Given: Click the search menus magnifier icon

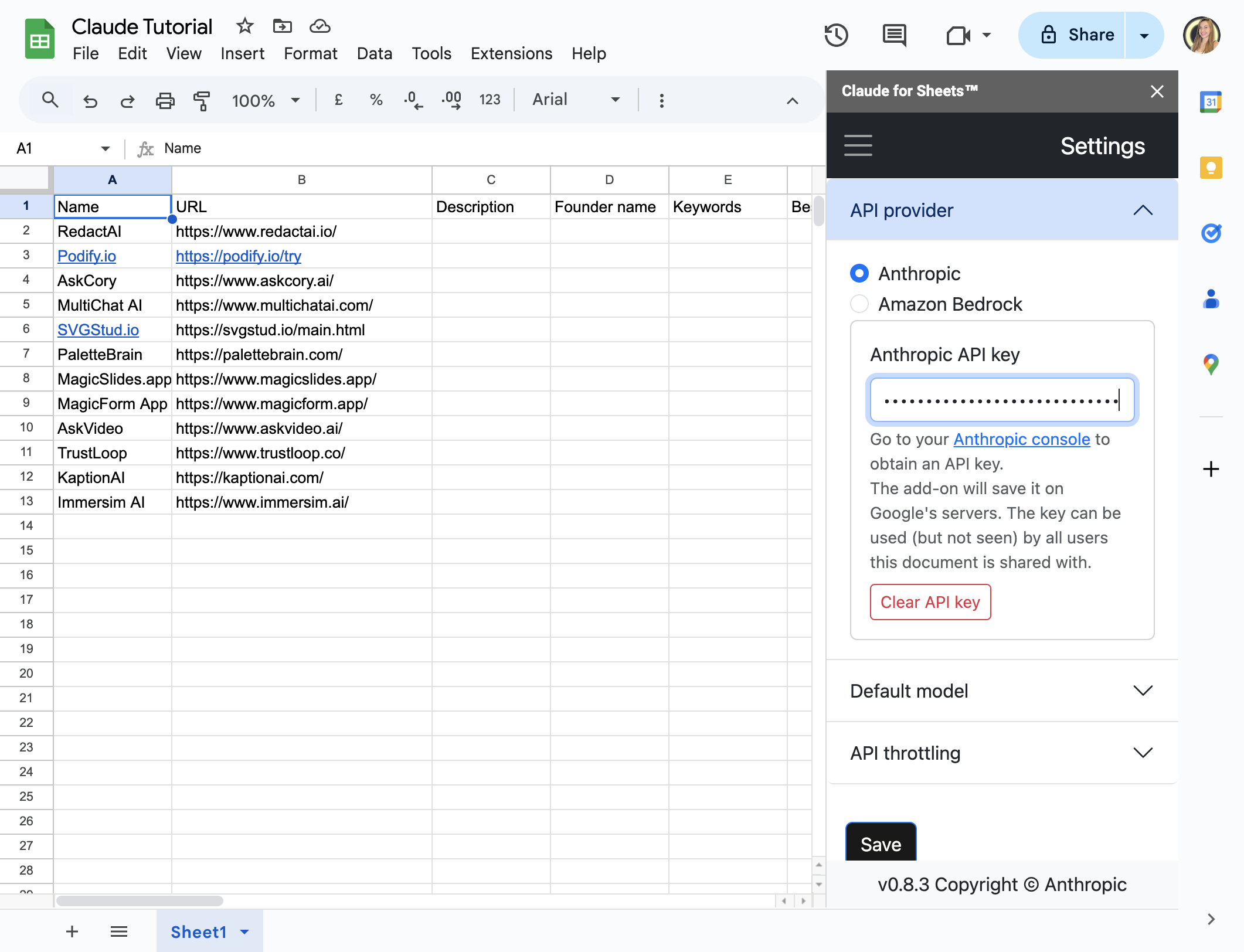Looking at the screenshot, I should tap(50, 100).
